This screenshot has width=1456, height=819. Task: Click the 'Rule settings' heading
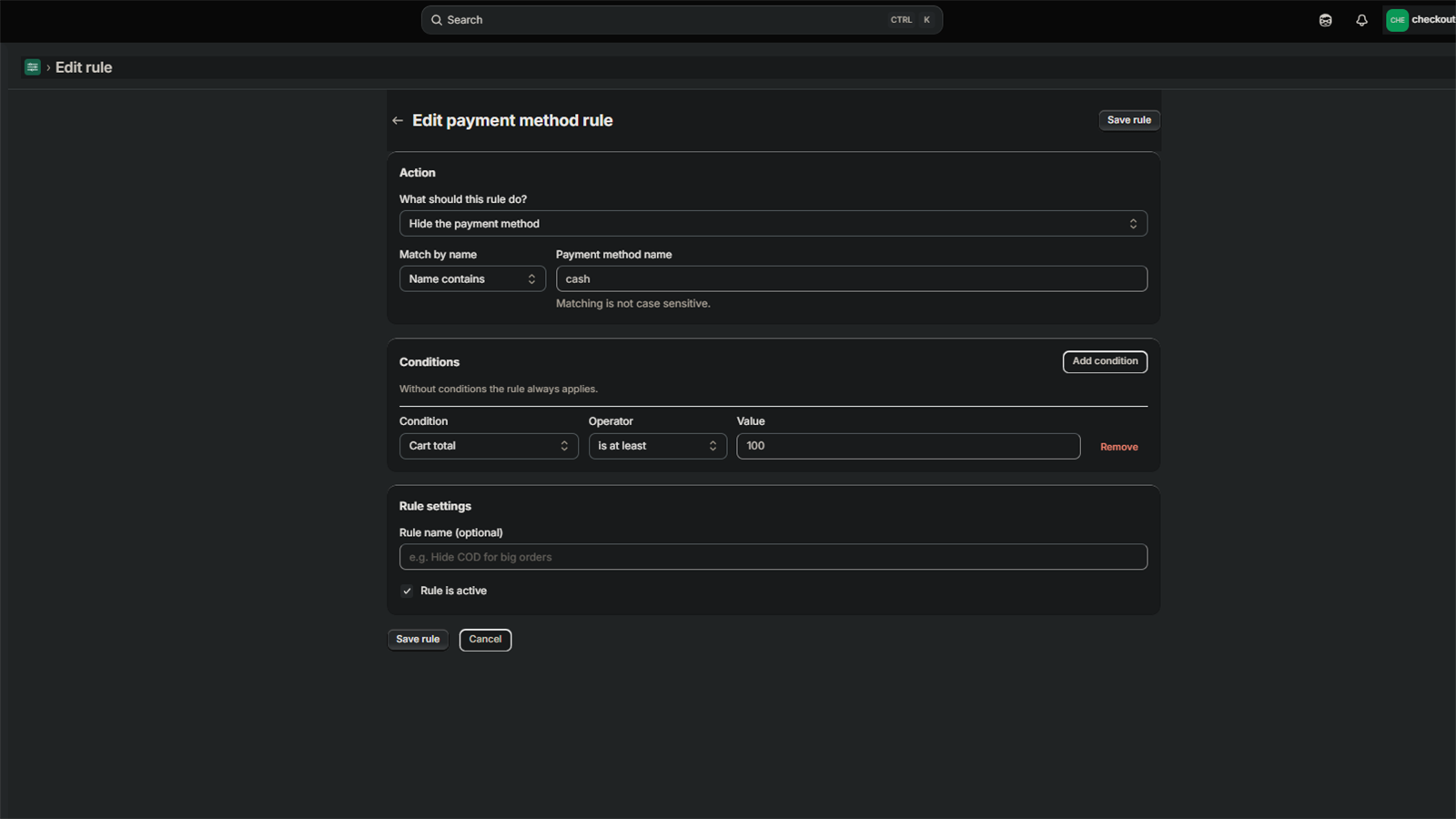(435, 506)
